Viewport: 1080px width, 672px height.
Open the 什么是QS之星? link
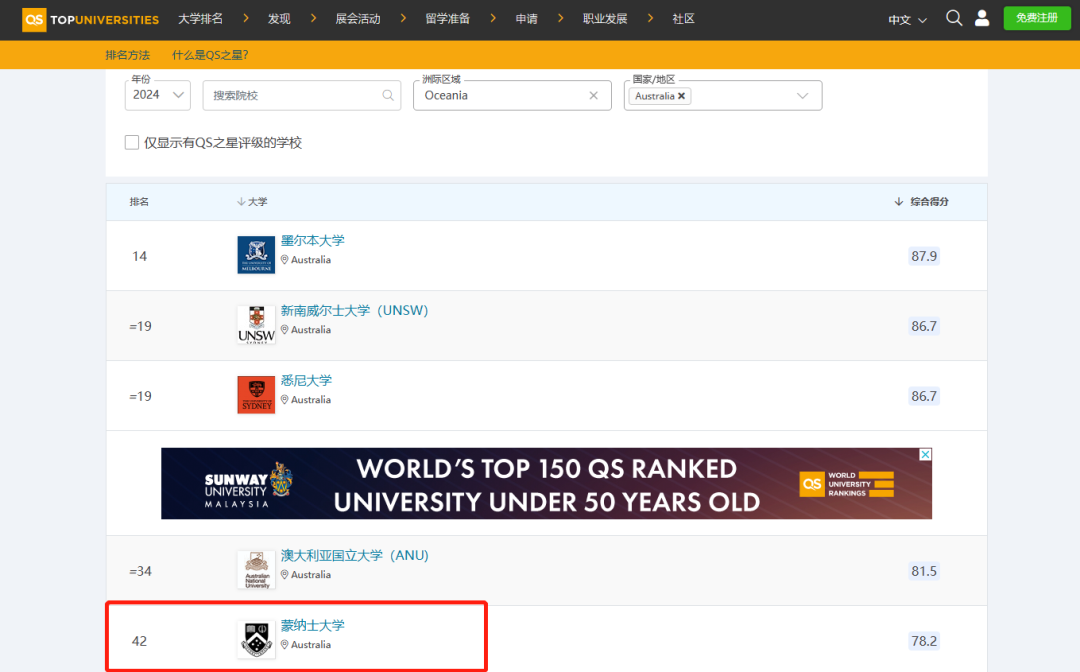210,55
